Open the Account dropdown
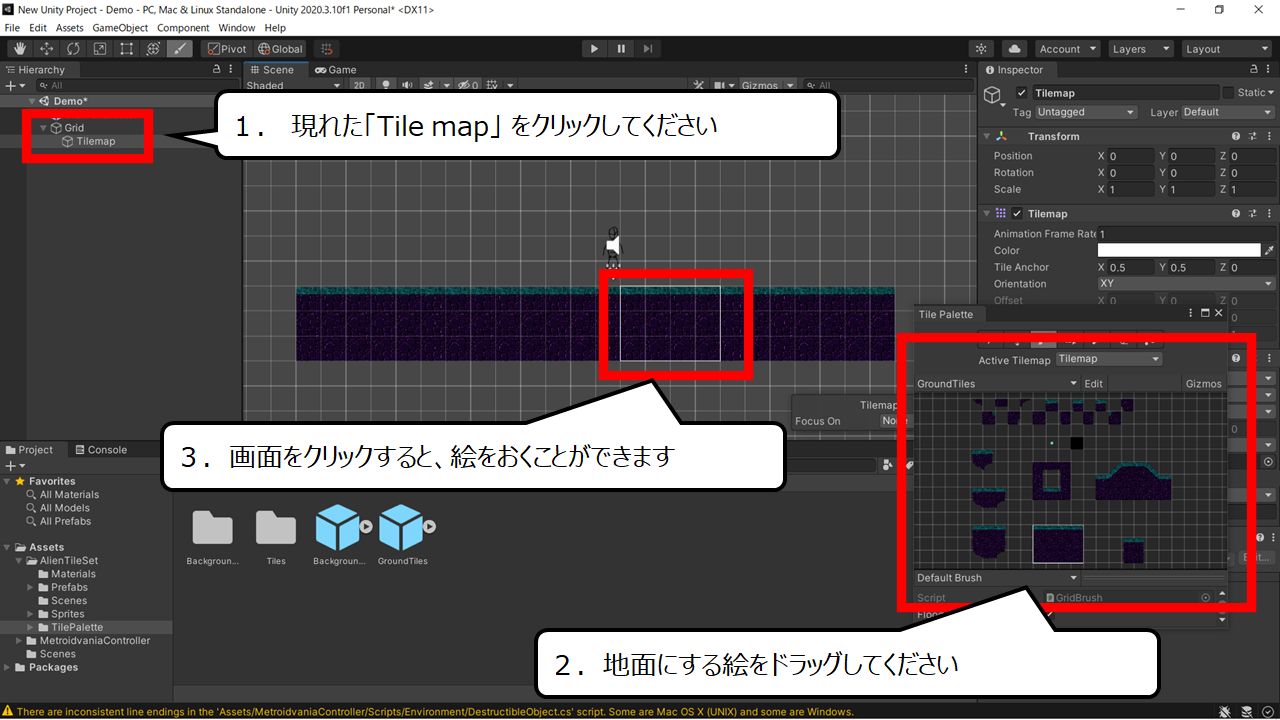 (x=1067, y=49)
